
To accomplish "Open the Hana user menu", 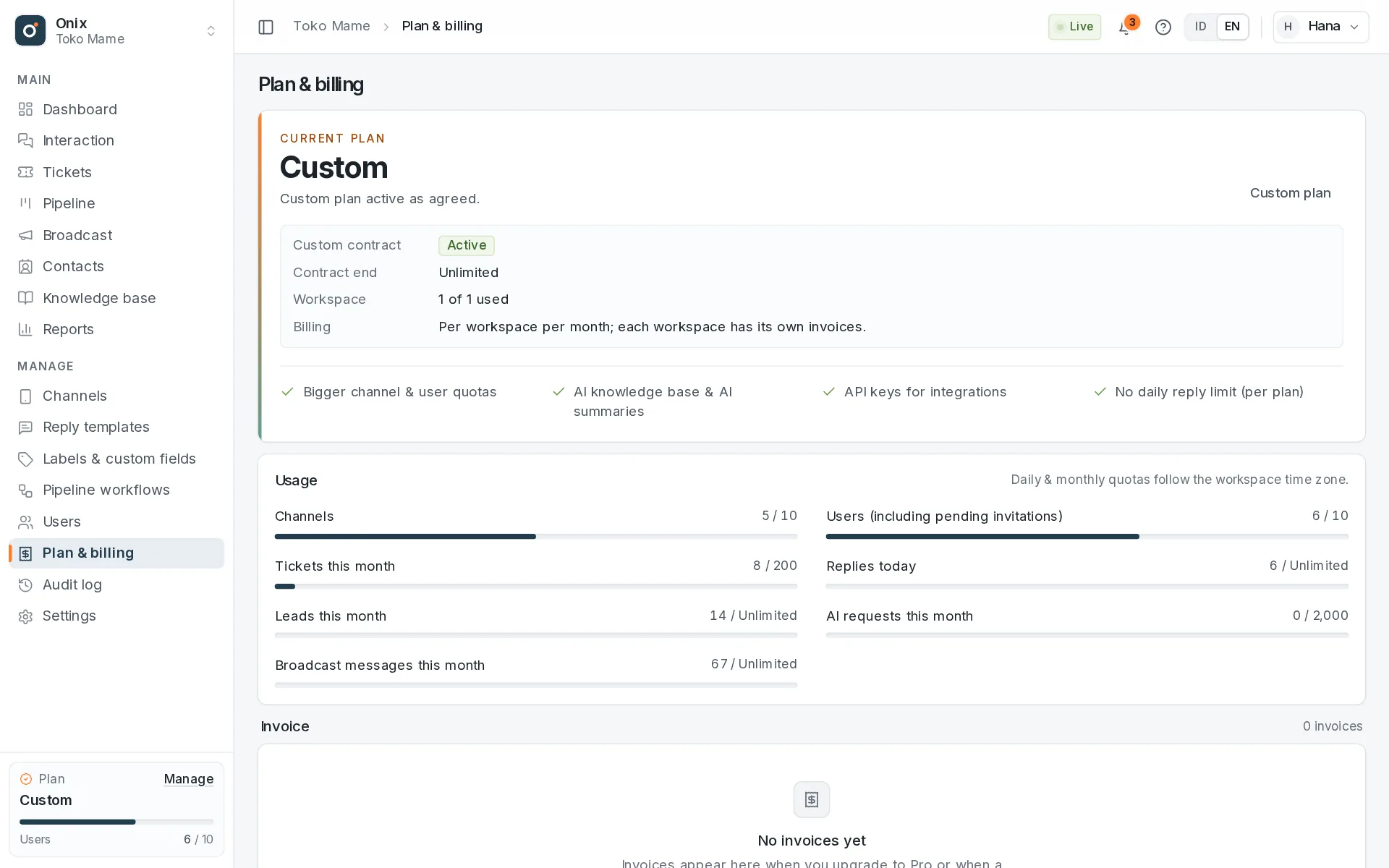I will pyautogui.click(x=1321, y=27).
